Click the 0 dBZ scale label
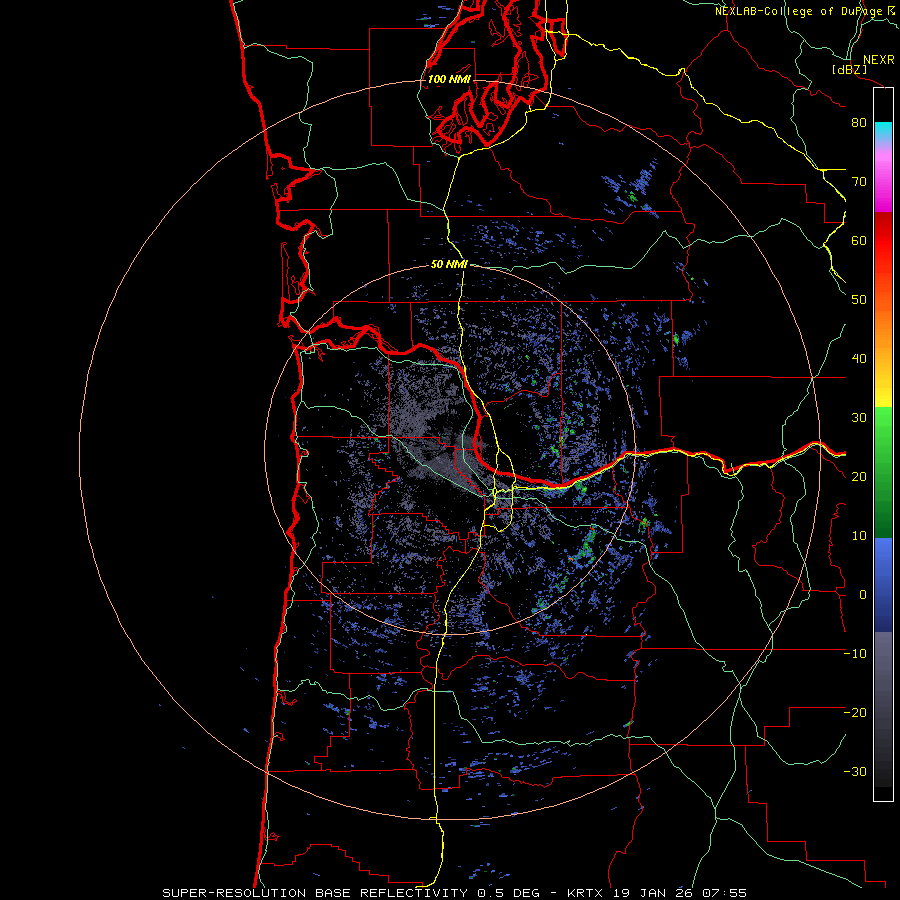 (x=862, y=595)
